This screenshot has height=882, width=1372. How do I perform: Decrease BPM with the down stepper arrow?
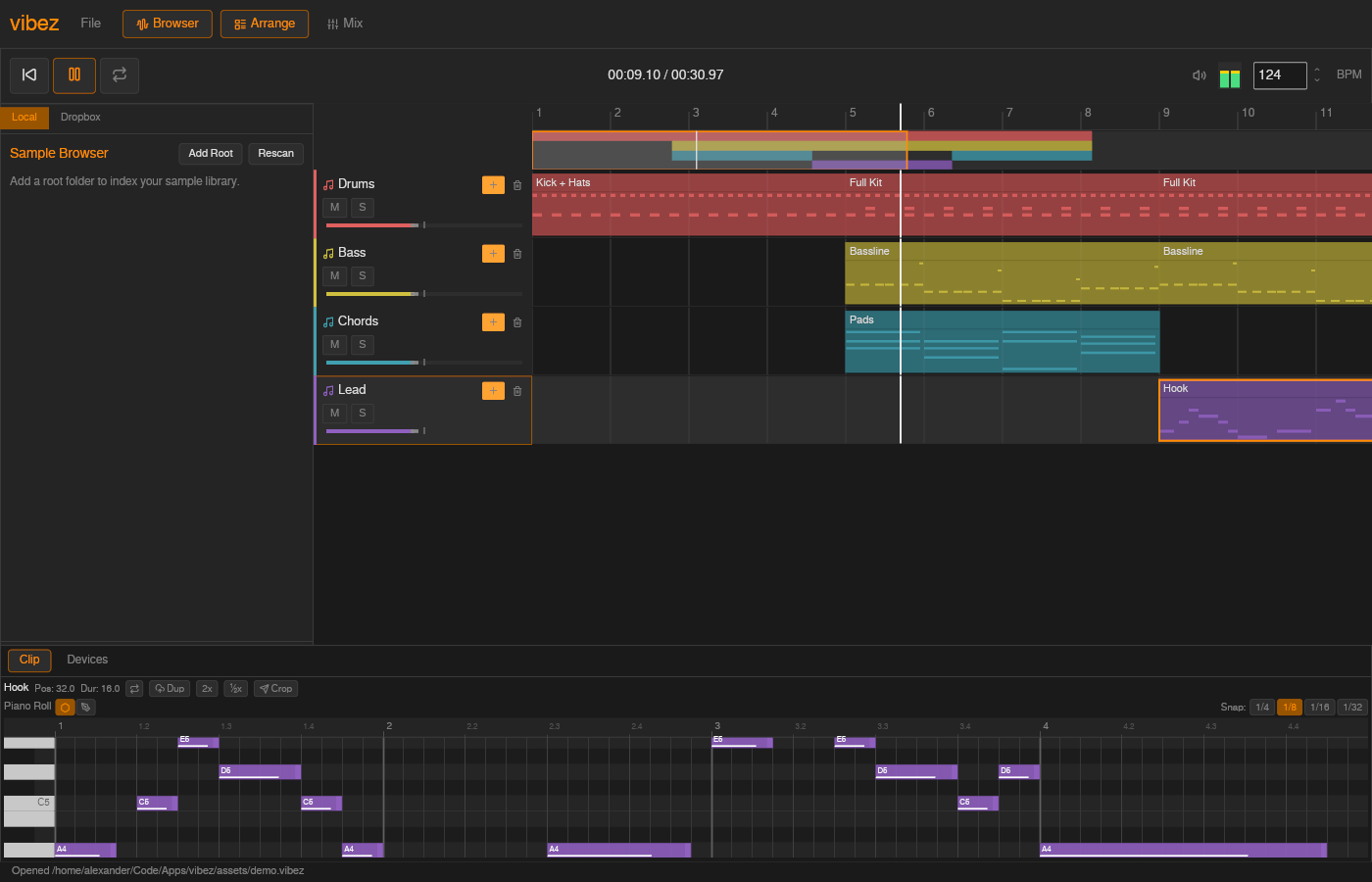(1317, 80)
